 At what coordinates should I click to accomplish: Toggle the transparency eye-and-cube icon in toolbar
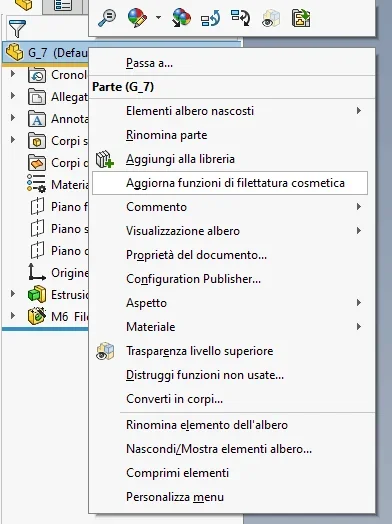coord(271,18)
